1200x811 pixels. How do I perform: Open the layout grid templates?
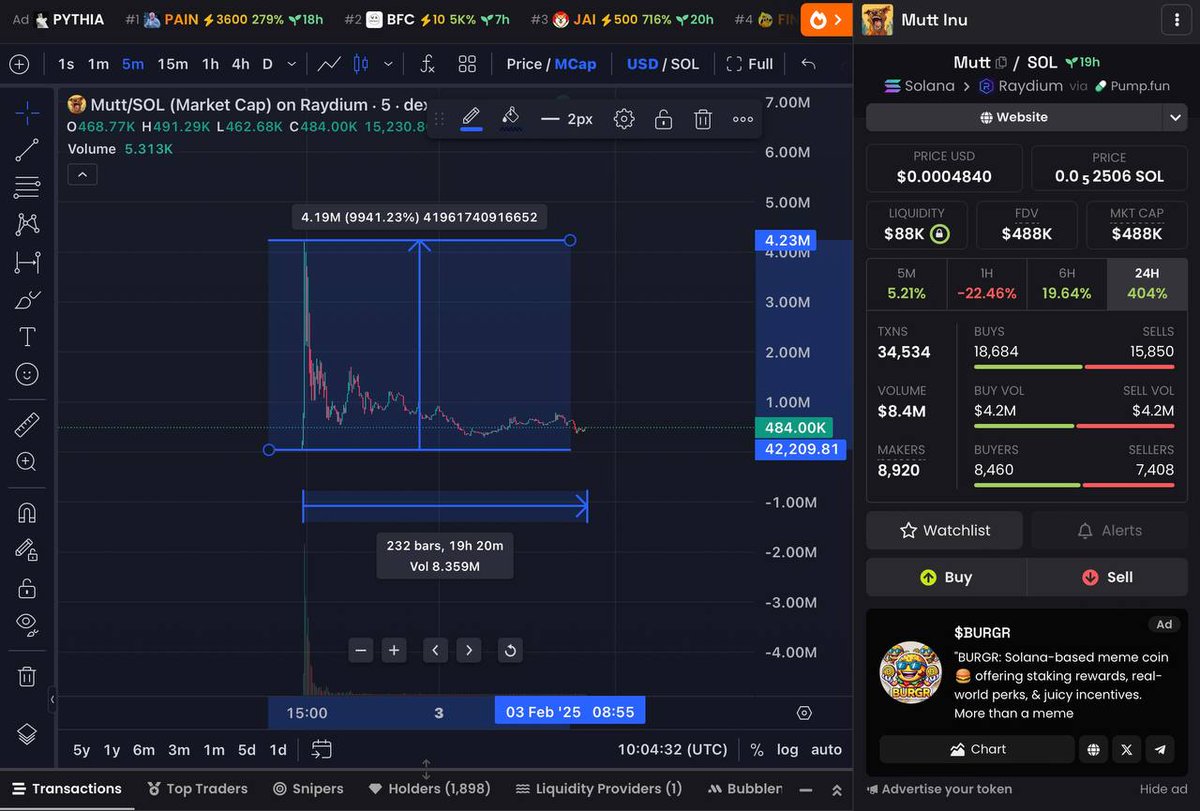(467, 64)
